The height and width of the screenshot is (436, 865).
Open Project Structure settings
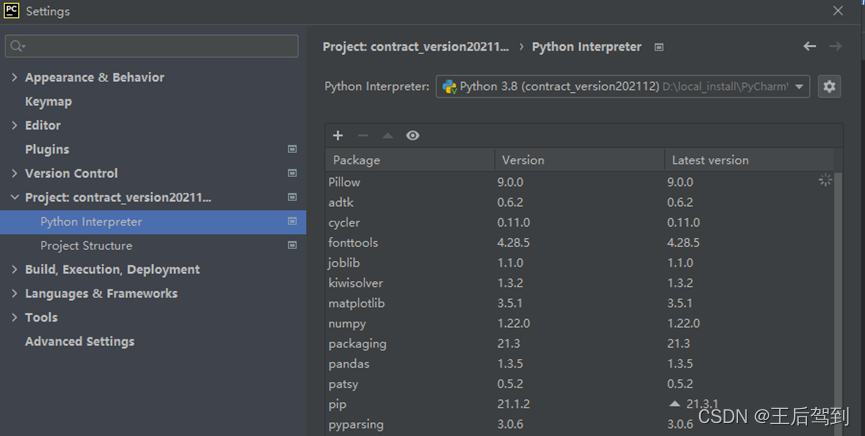(x=86, y=246)
